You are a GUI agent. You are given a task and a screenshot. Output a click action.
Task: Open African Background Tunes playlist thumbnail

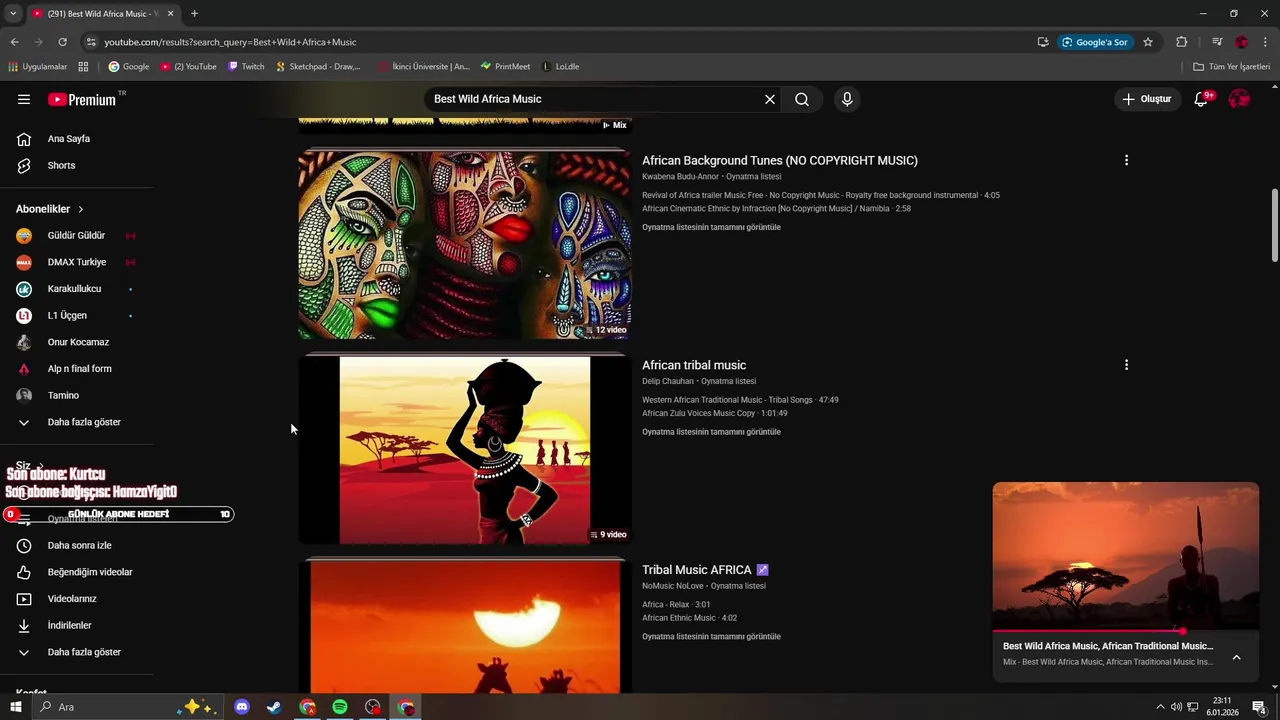[x=464, y=245]
